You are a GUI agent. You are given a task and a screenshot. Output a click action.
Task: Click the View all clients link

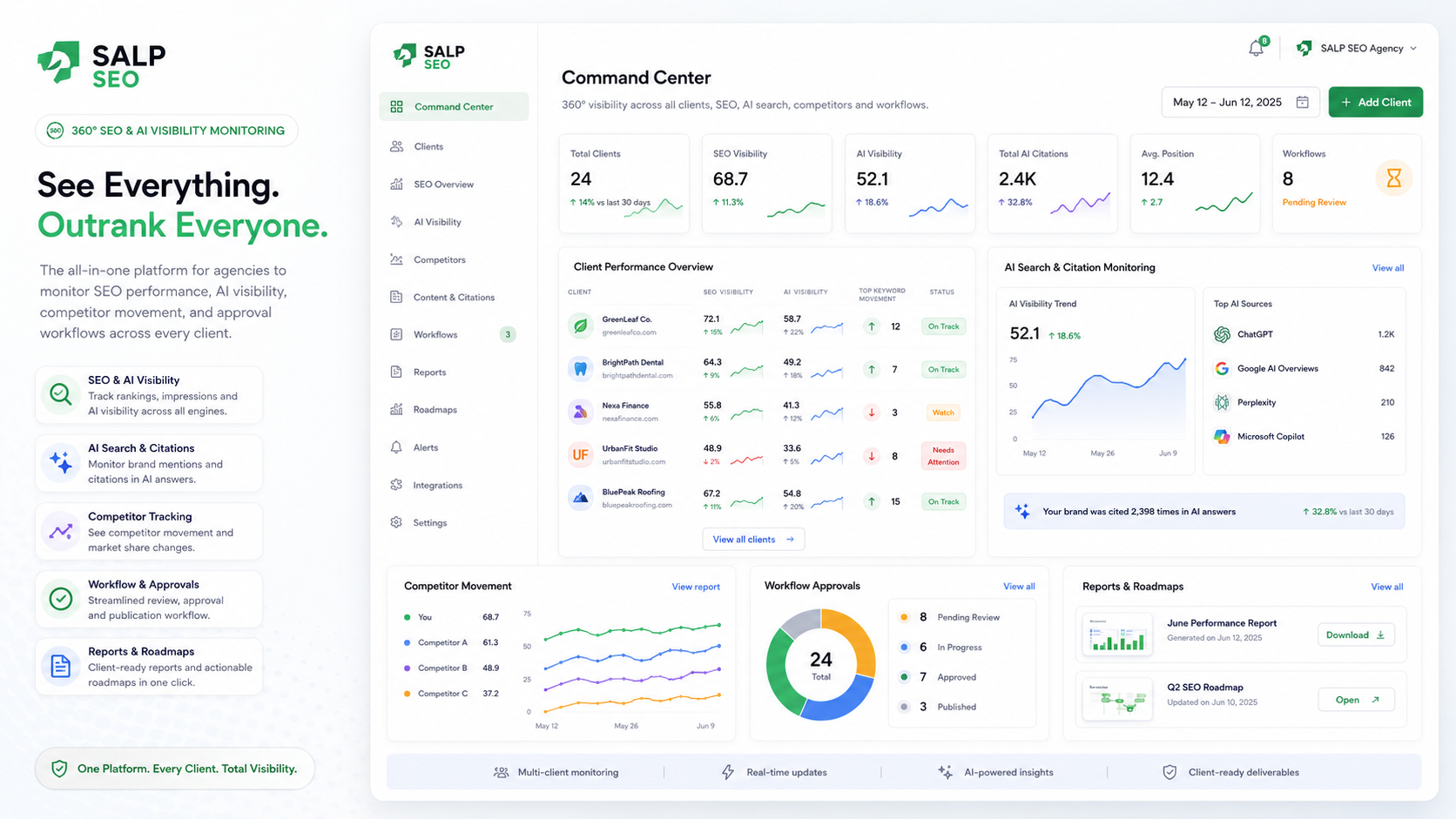(x=753, y=540)
